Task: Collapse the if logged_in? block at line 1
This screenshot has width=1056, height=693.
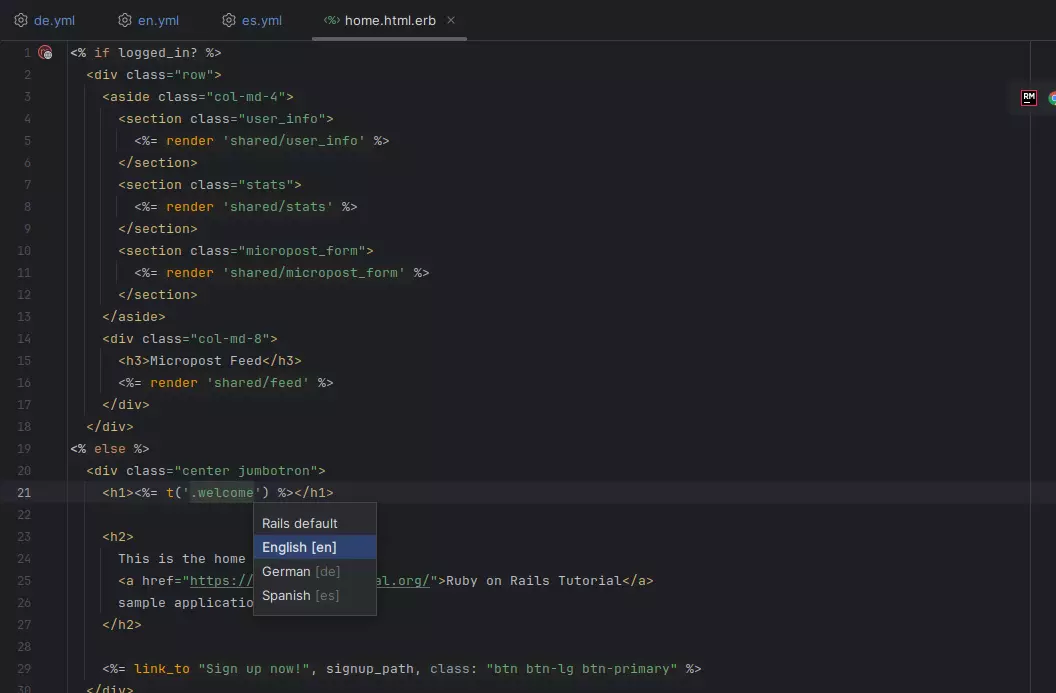Action: 58,52
